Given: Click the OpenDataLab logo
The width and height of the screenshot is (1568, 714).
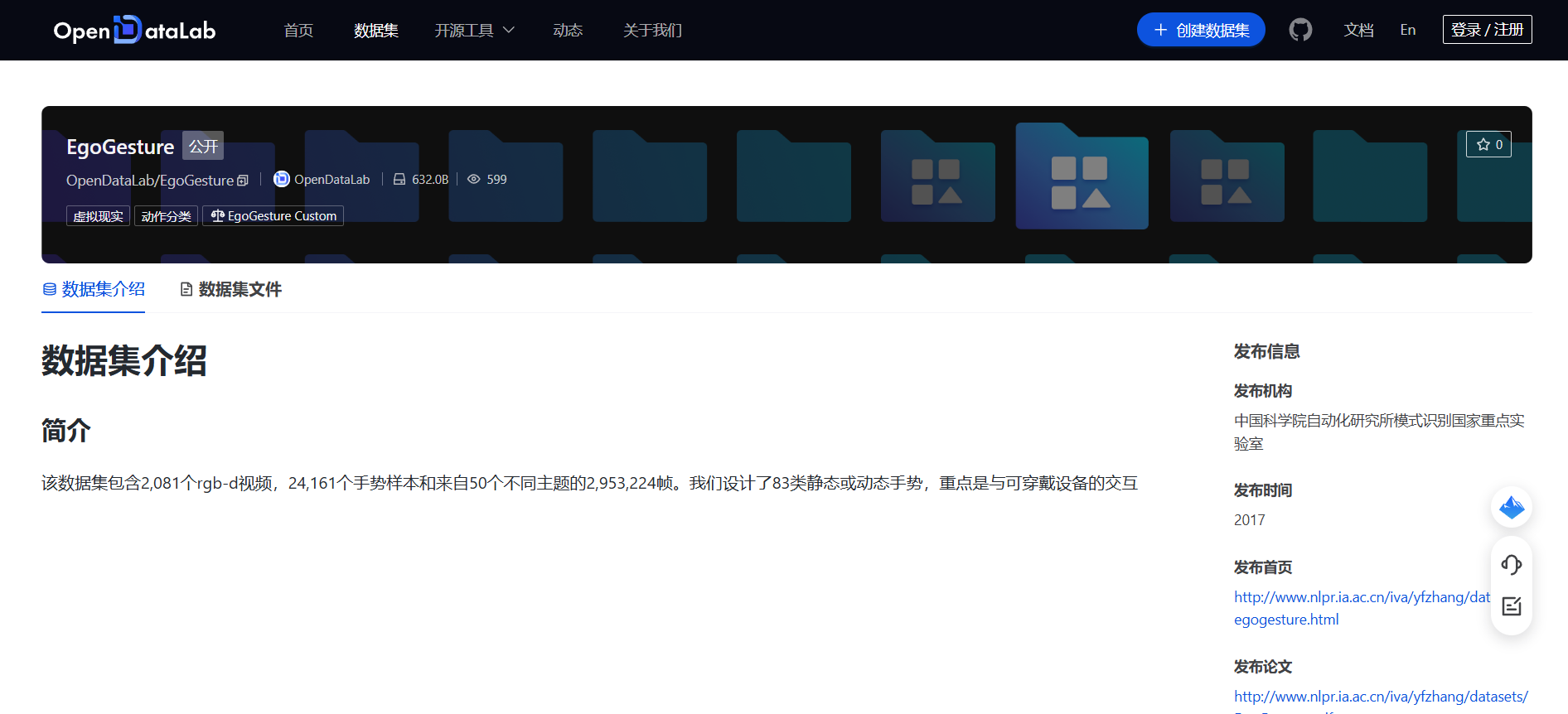Looking at the screenshot, I should pos(134,30).
